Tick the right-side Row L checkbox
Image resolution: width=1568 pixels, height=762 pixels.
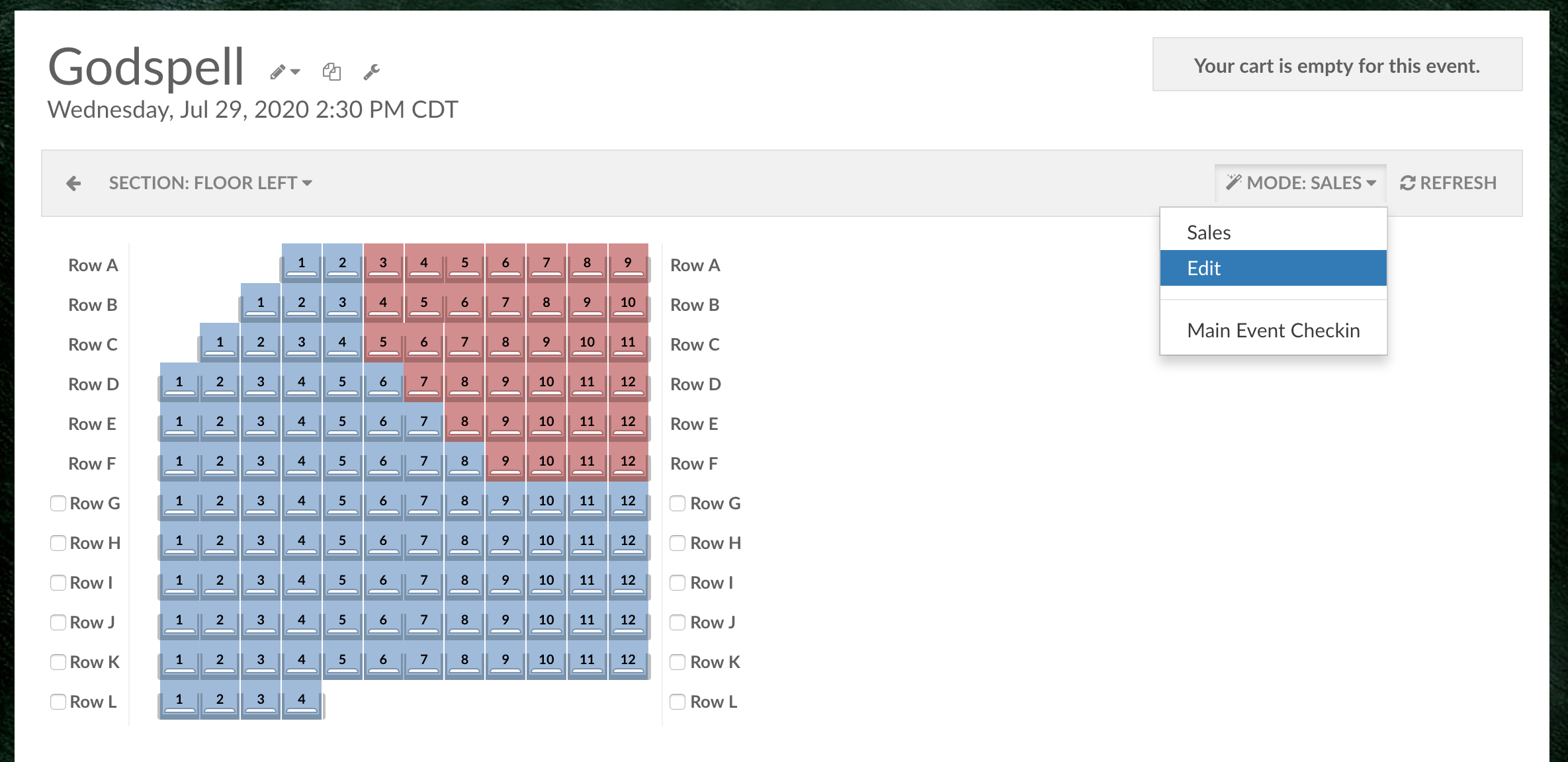point(677,702)
